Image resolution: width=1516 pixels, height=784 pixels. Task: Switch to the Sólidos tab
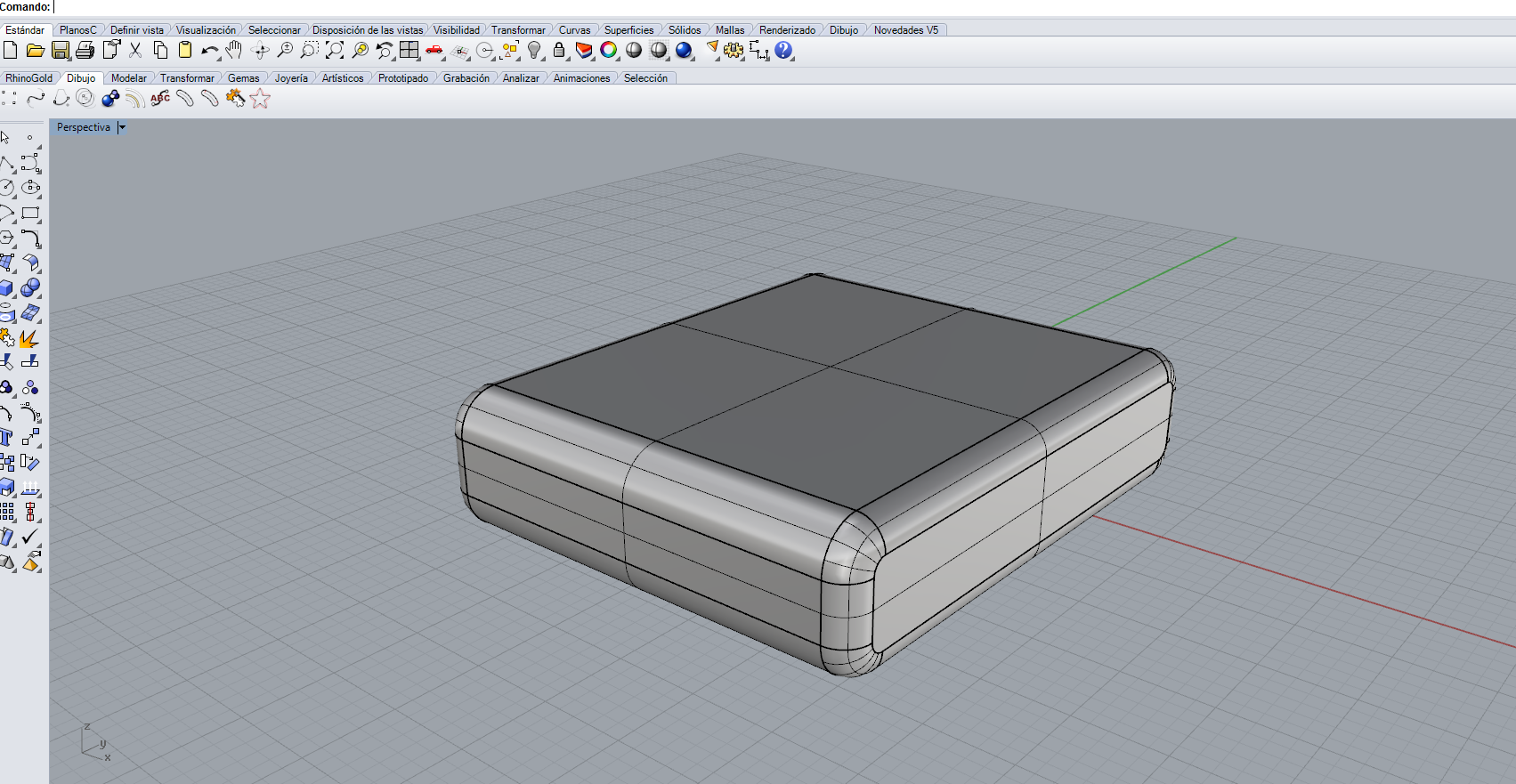(x=685, y=30)
